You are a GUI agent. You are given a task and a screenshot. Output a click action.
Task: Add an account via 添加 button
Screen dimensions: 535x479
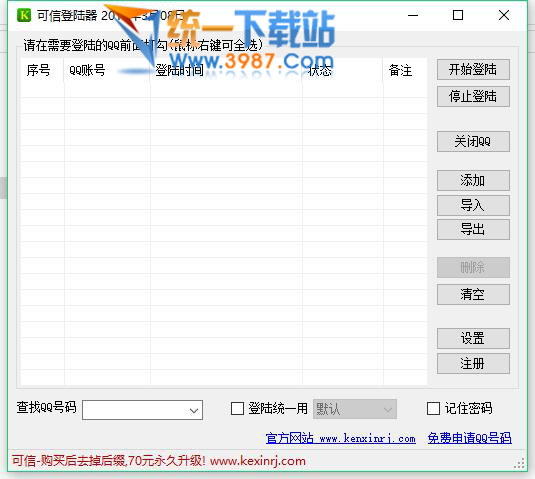click(x=473, y=180)
